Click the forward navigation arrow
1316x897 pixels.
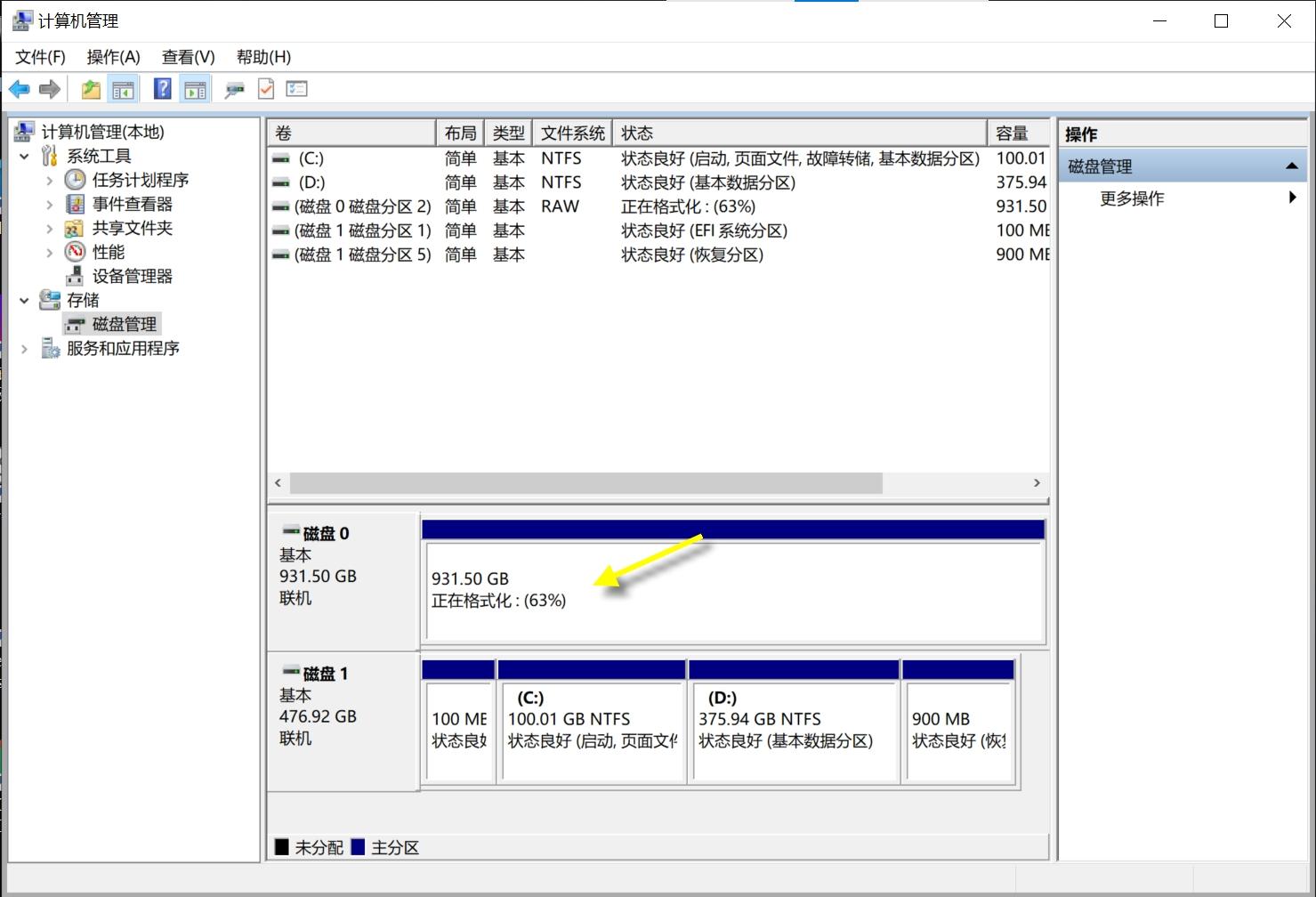[50, 88]
